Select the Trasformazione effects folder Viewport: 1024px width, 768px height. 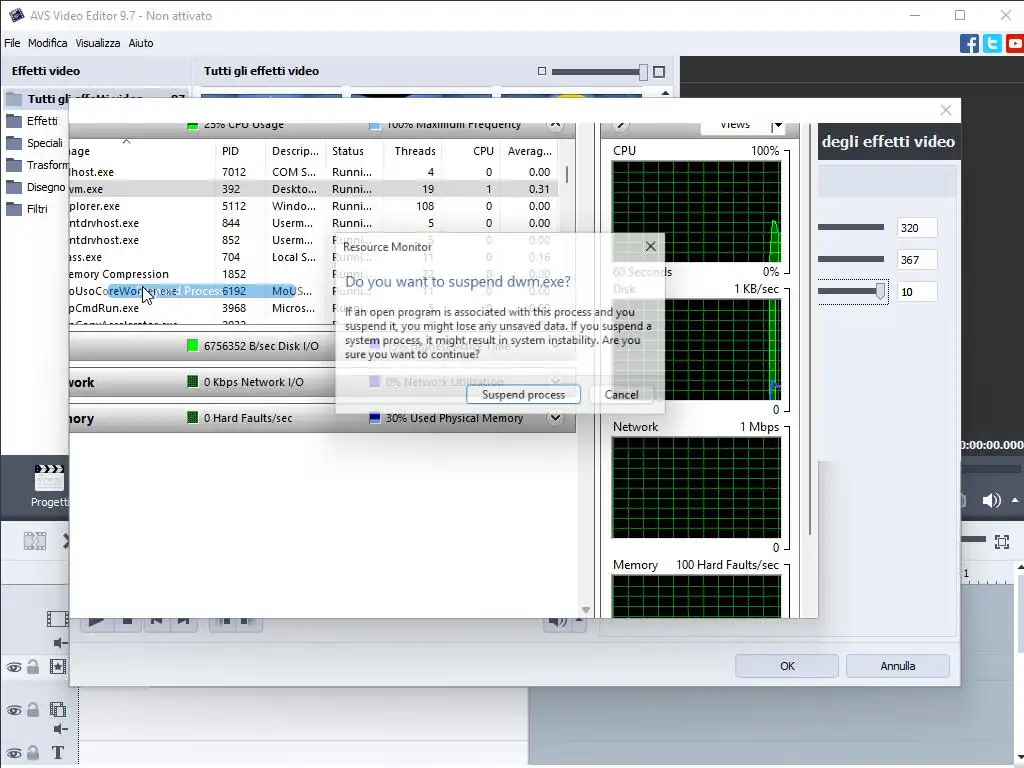37,165
